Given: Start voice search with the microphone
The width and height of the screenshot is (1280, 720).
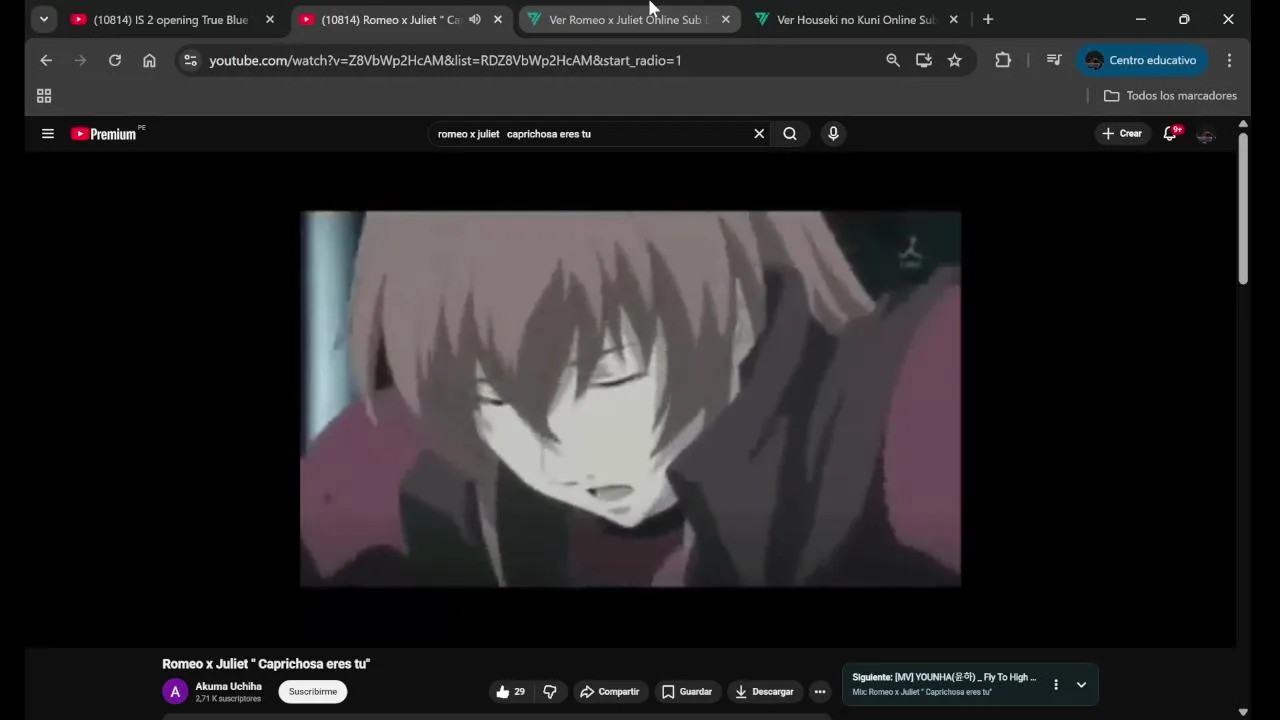Looking at the screenshot, I should pyautogui.click(x=833, y=133).
